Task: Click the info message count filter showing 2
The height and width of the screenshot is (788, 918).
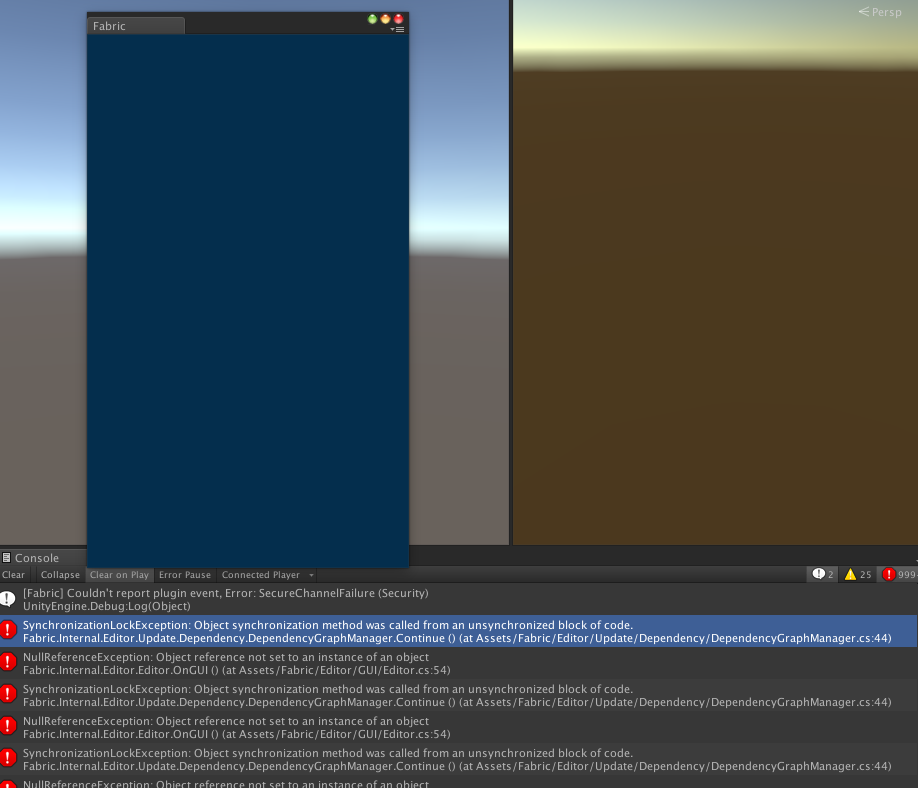Action: point(823,574)
